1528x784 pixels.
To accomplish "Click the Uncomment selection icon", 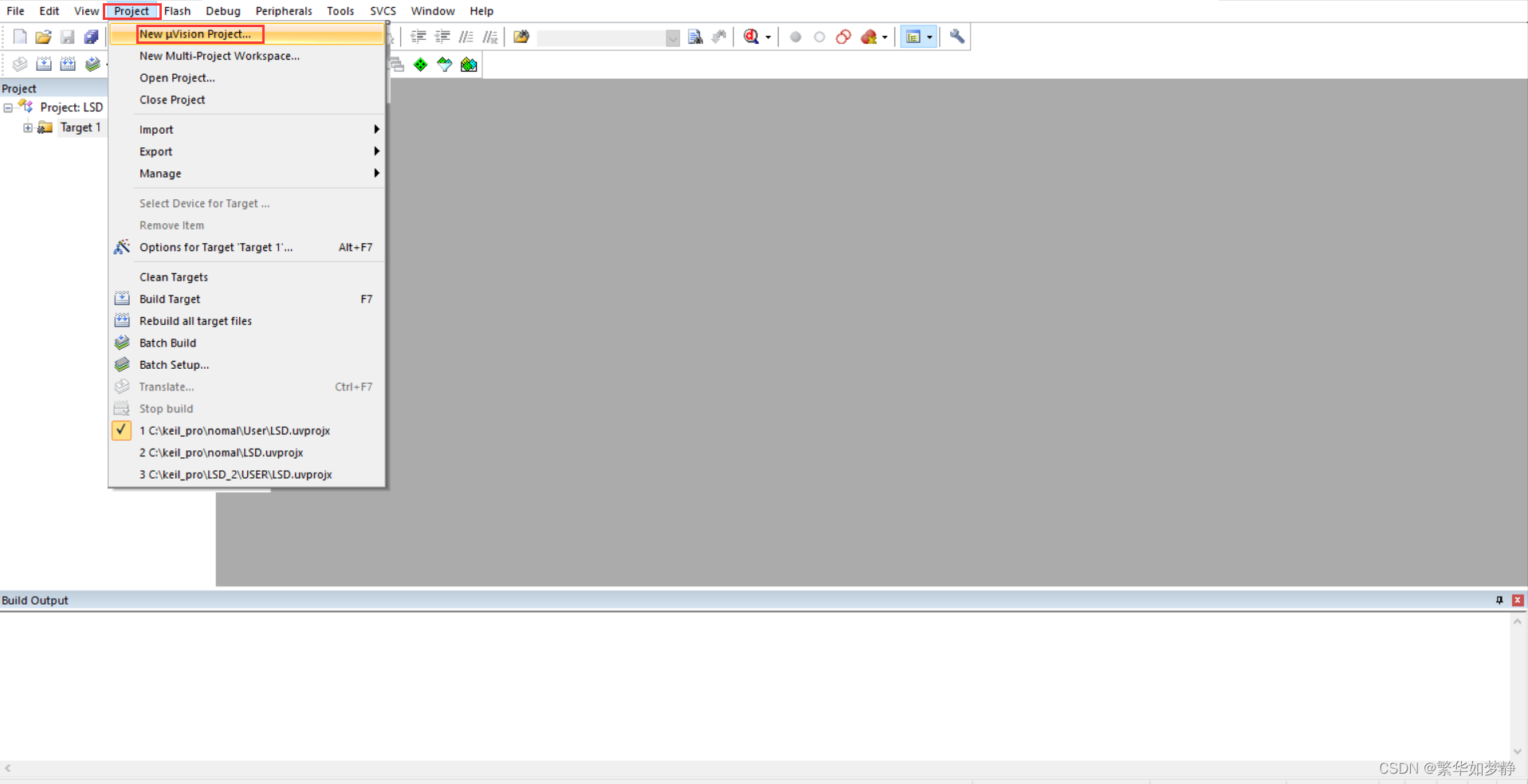I will point(490,37).
